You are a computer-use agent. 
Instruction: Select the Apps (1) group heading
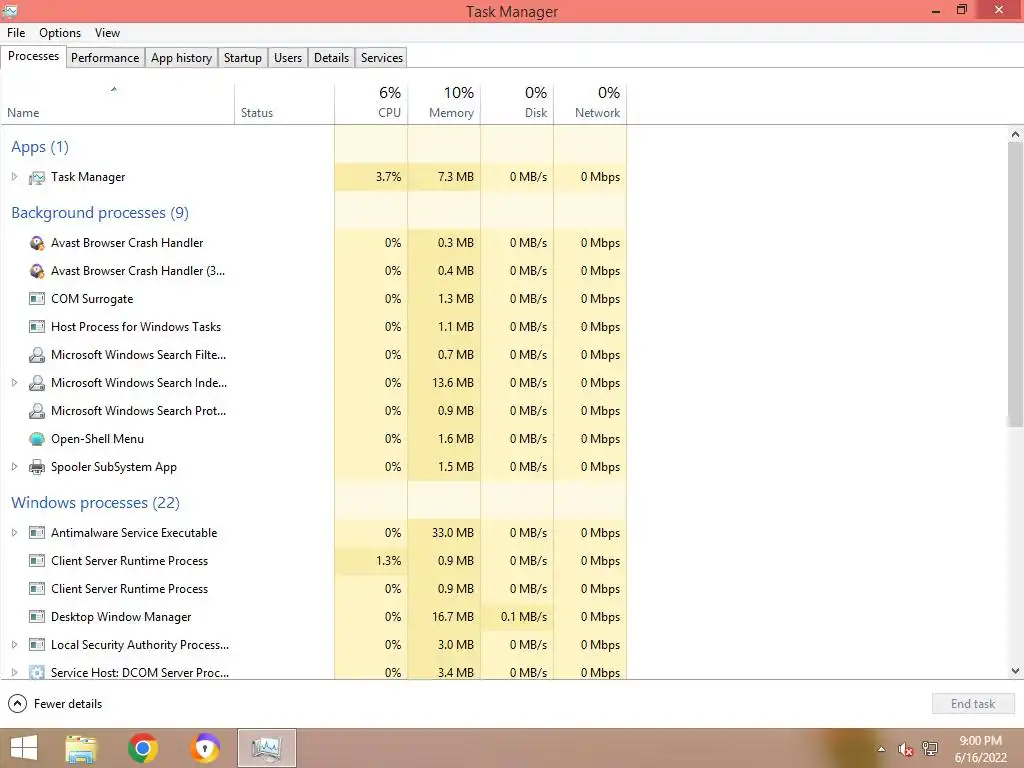pyautogui.click(x=40, y=147)
